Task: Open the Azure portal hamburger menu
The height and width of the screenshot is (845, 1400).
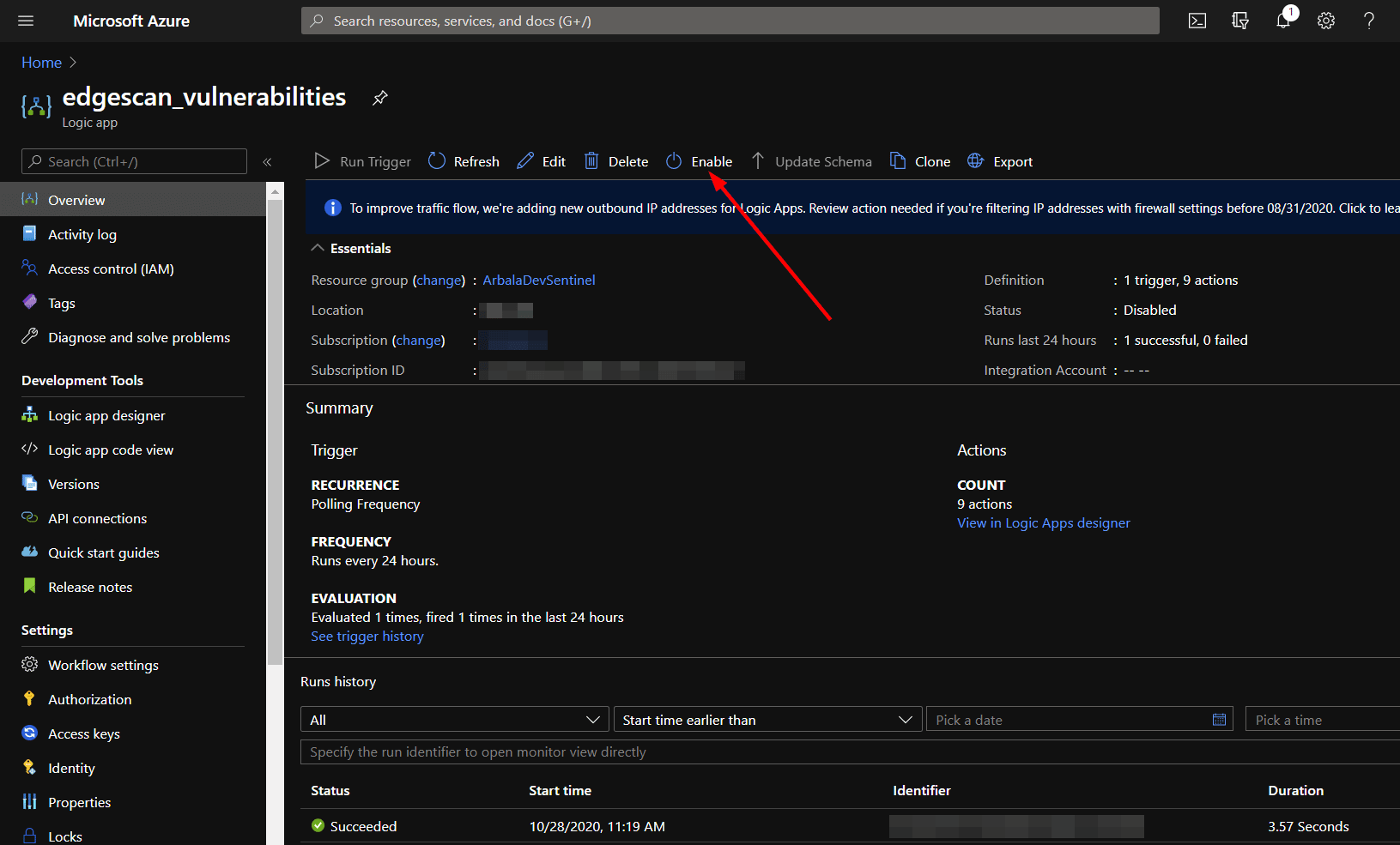Action: [x=26, y=21]
